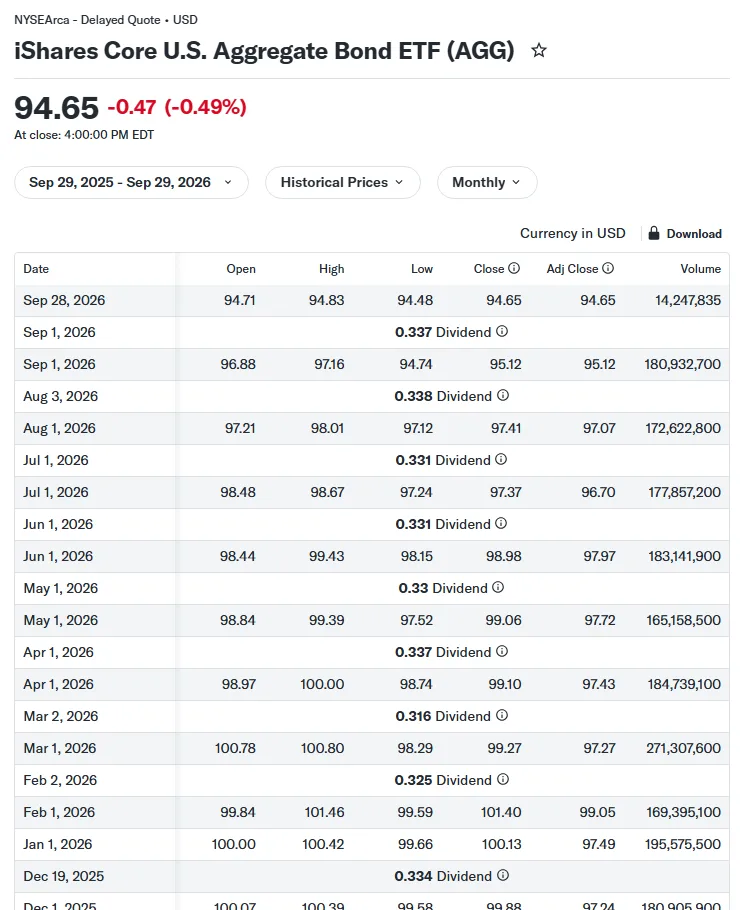Open info icon on 0.334 Dividend row

tap(503, 875)
